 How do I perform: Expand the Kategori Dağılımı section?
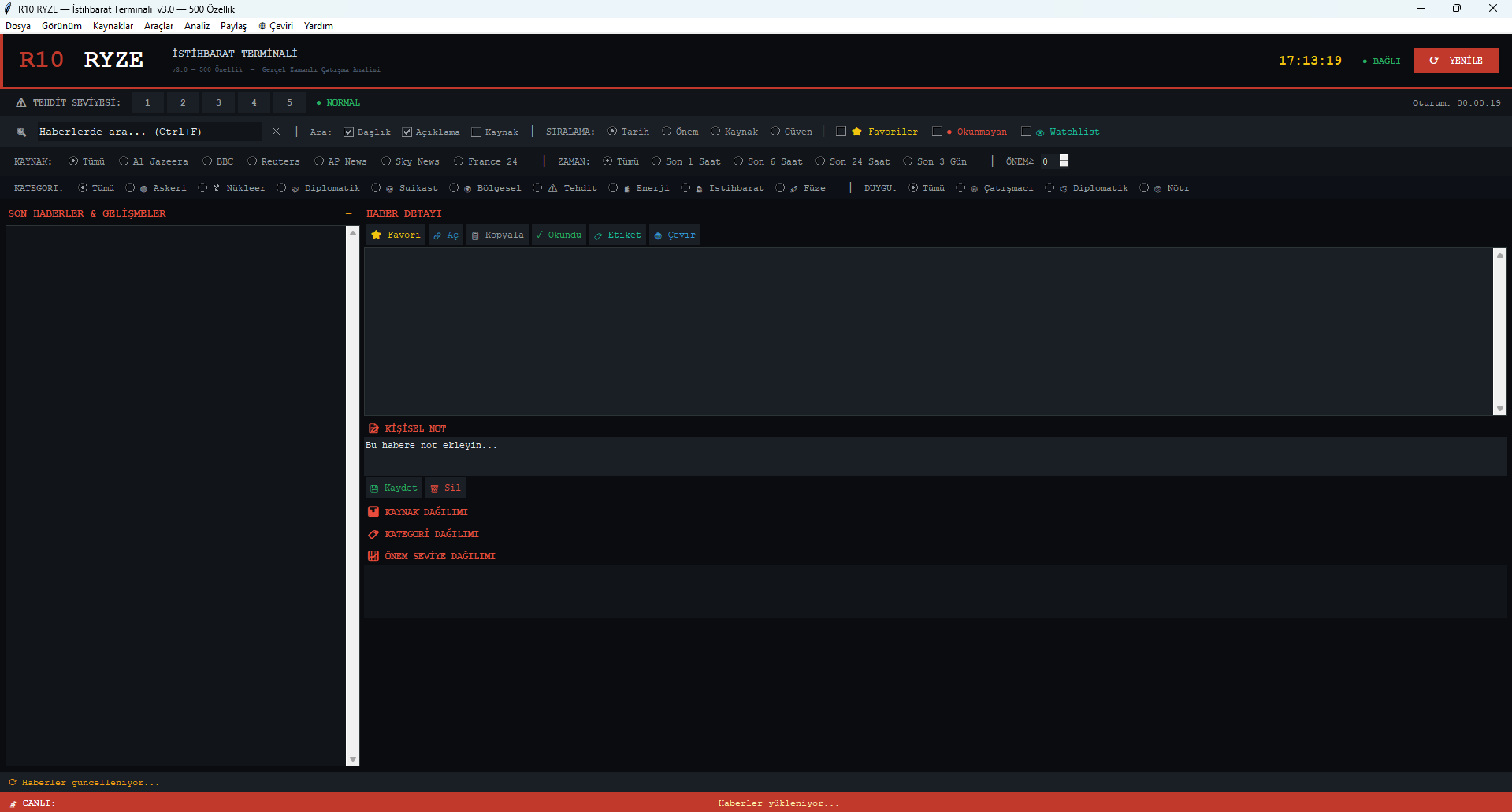(x=431, y=534)
